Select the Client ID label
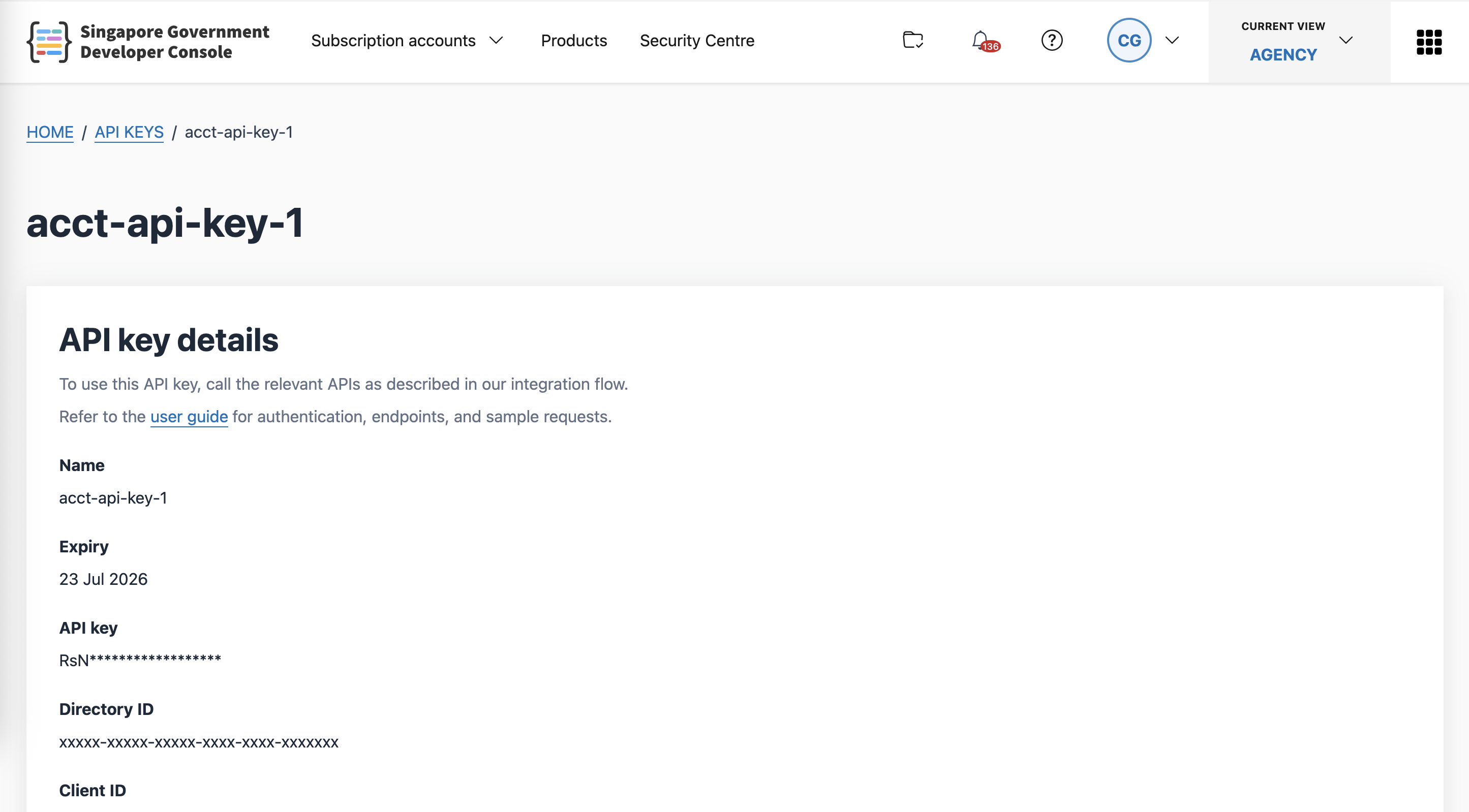 click(93, 790)
